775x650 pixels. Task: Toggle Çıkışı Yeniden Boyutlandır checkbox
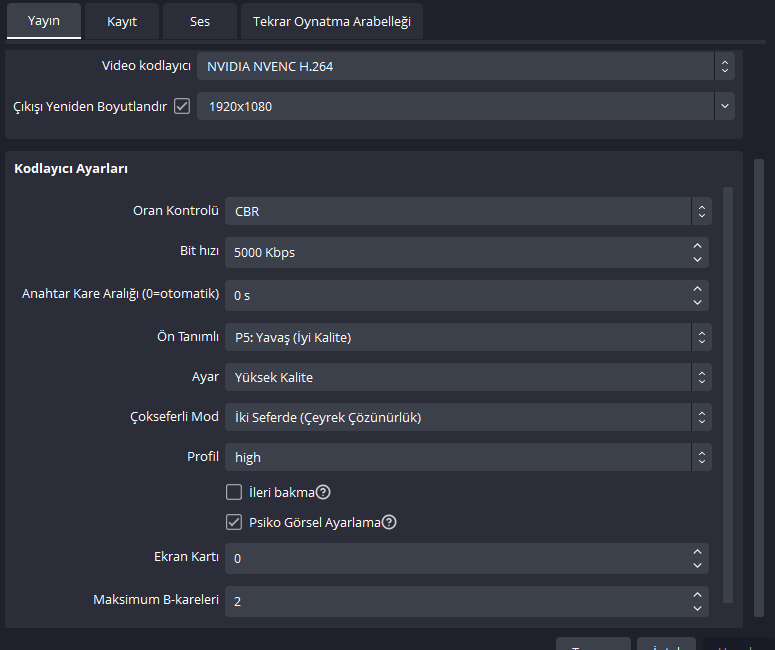pos(182,106)
